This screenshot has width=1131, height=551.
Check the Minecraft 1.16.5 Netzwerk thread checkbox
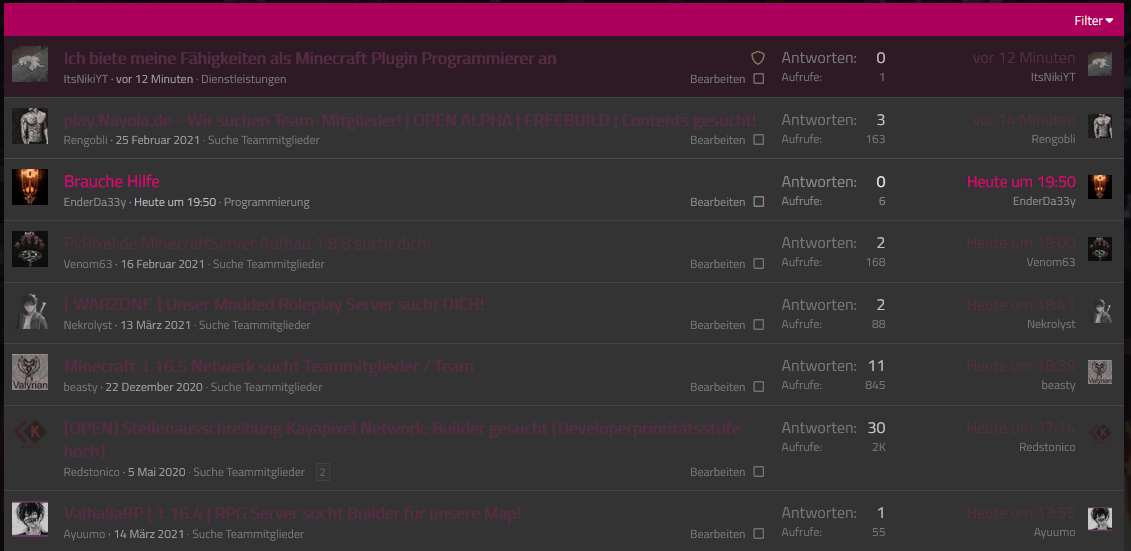tap(759, 387)
